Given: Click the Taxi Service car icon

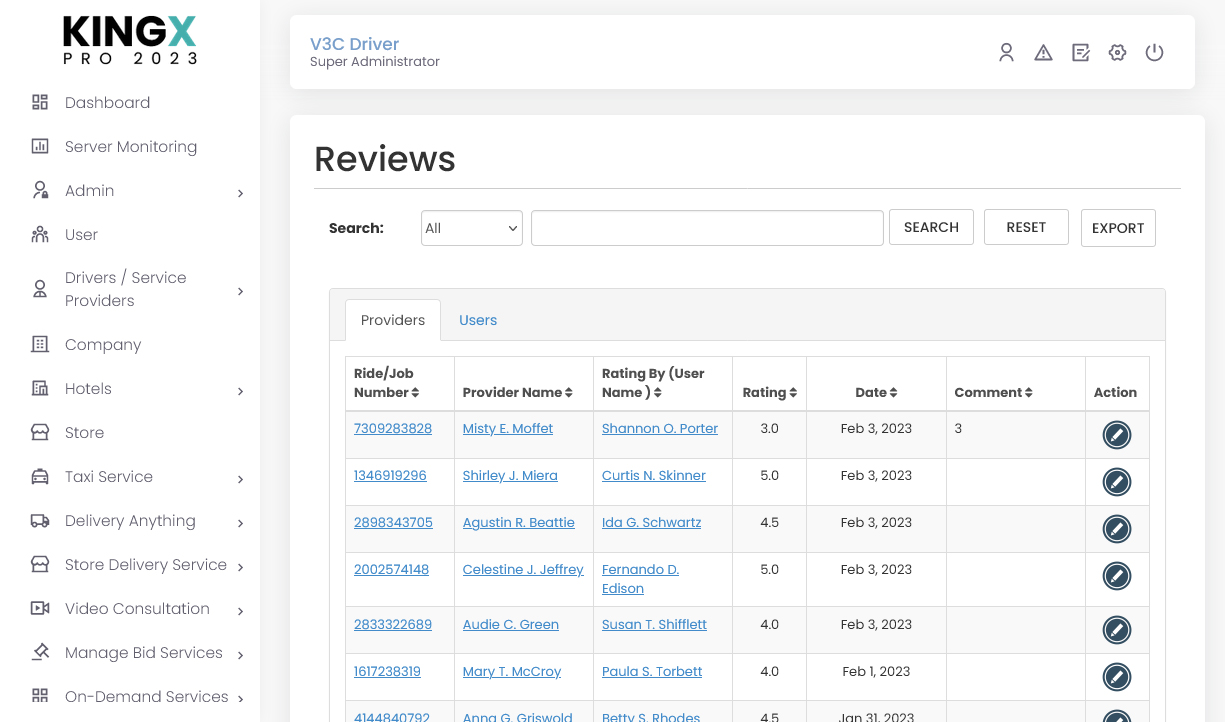Looking at the screenshot, I should click(40, 476).
